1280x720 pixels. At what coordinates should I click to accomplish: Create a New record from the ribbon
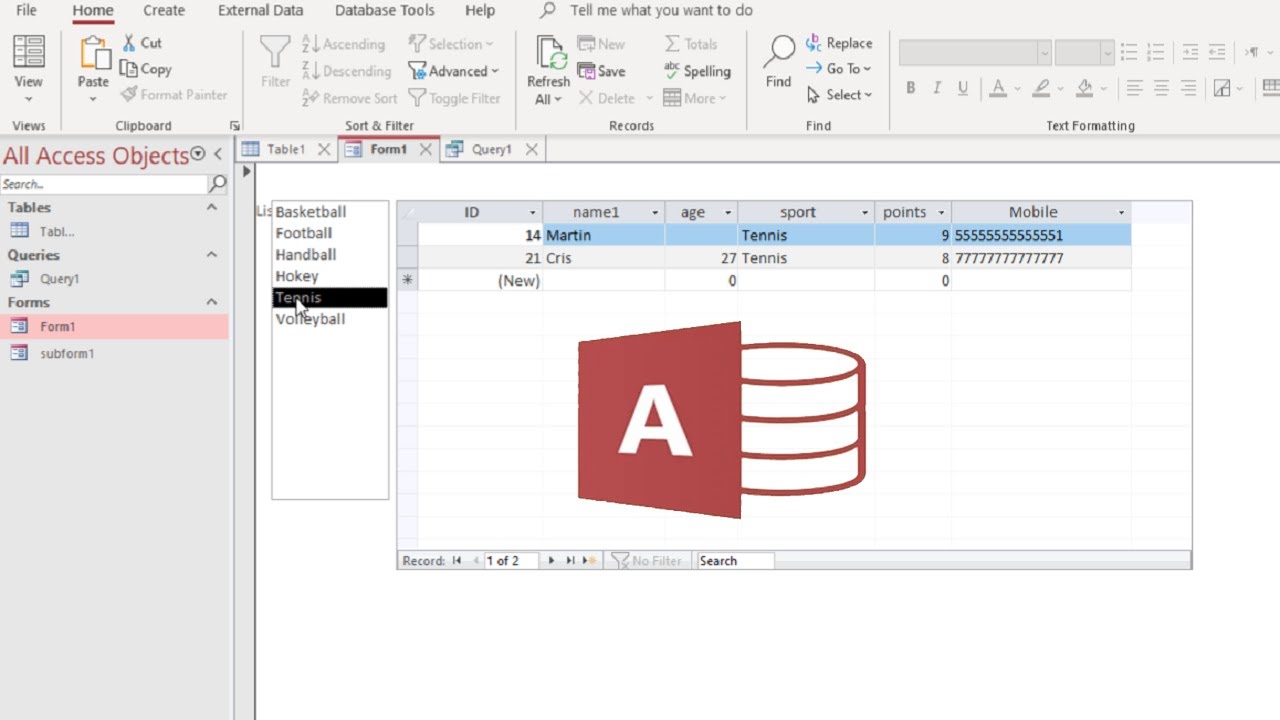coord(601,44)
